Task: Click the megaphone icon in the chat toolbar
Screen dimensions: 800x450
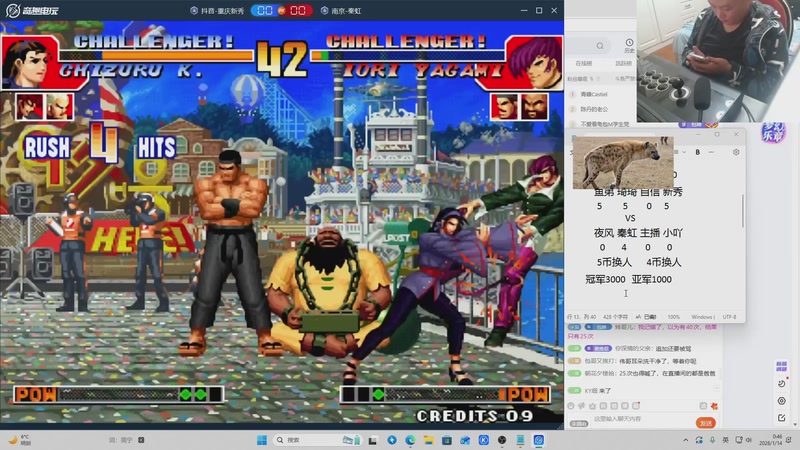Action: point(582,406)
